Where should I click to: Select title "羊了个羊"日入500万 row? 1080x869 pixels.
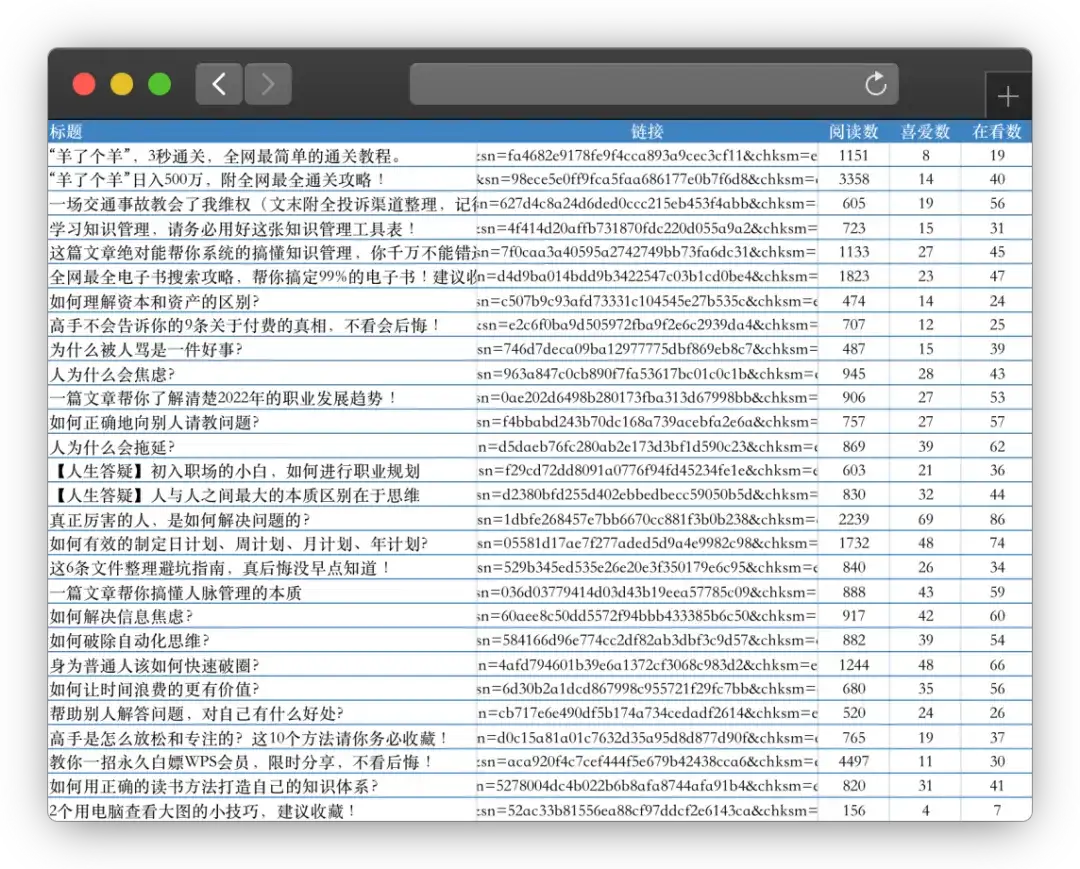[x=216, y=180]
